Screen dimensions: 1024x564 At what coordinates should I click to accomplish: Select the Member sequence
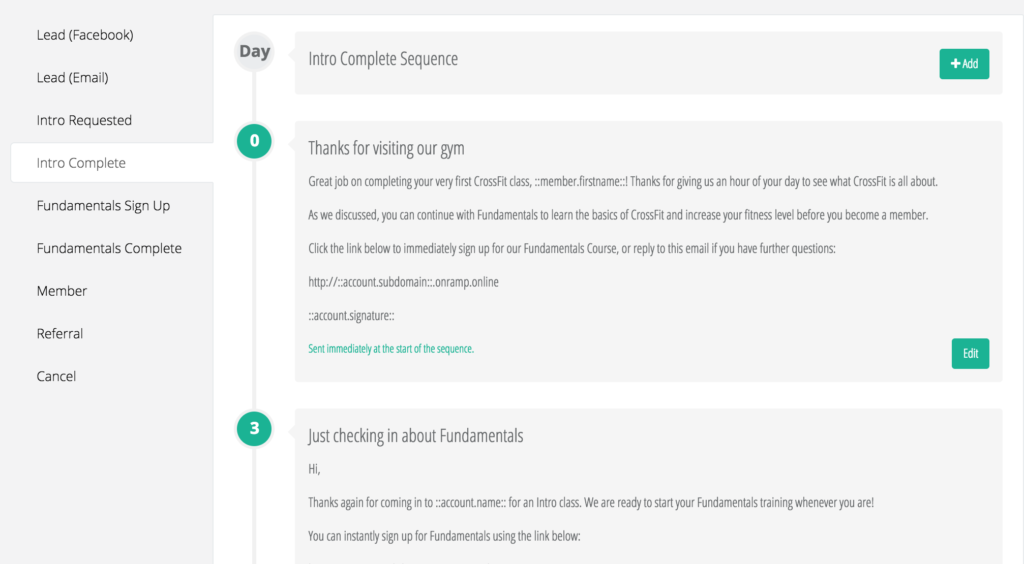62,291
